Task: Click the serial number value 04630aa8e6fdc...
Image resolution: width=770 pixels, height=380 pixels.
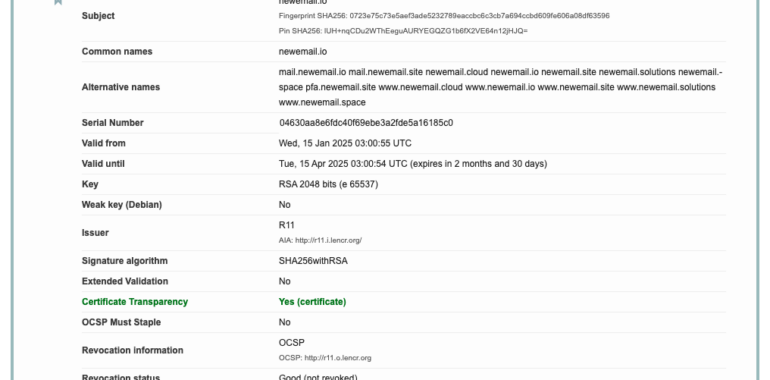Action: [366, 123]
